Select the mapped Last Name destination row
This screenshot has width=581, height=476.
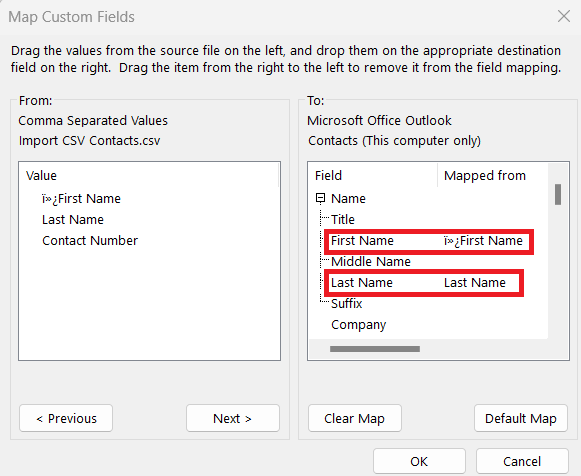point(424,283)
